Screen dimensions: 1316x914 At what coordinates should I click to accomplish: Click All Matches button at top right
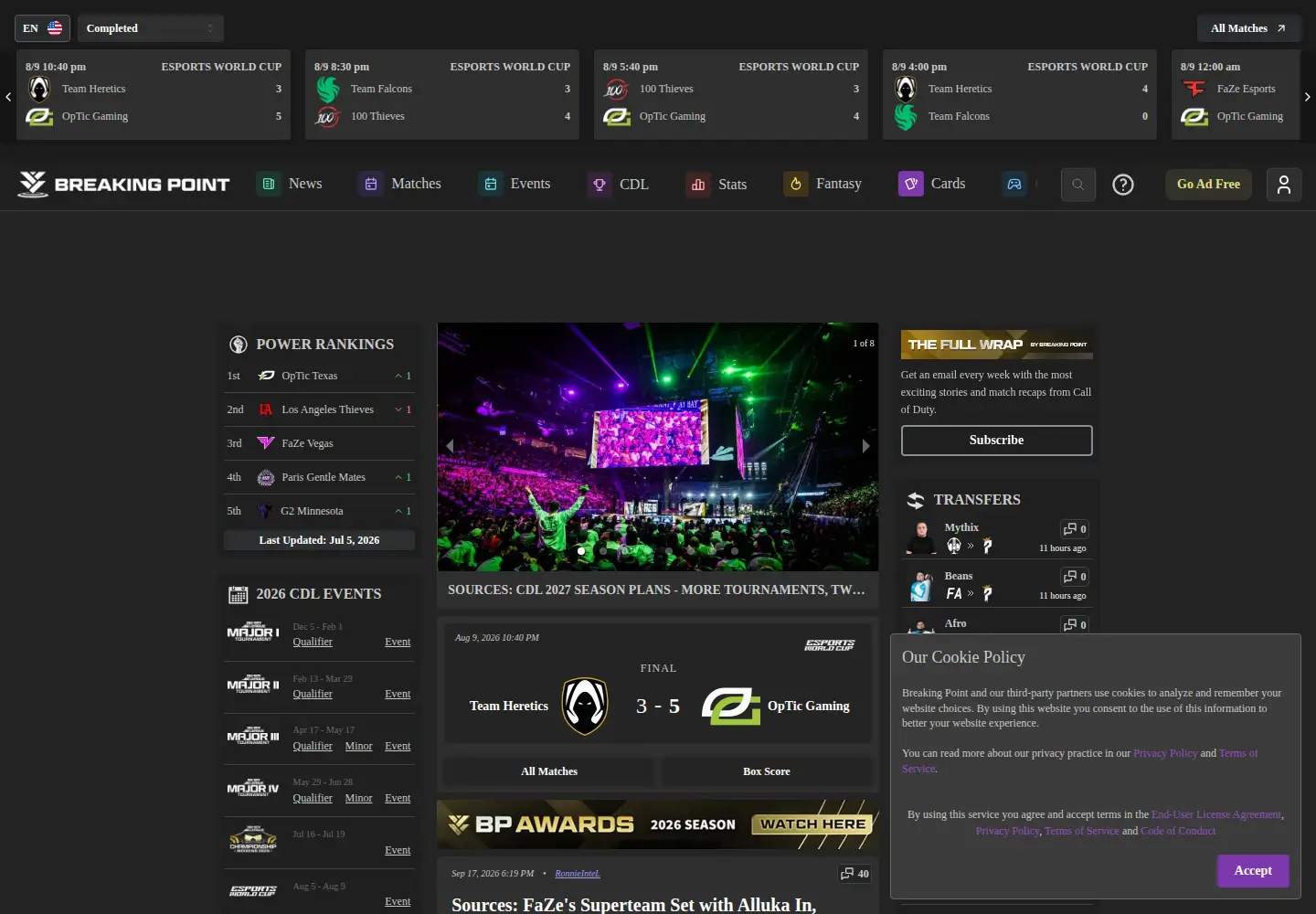coord(1248,28)
